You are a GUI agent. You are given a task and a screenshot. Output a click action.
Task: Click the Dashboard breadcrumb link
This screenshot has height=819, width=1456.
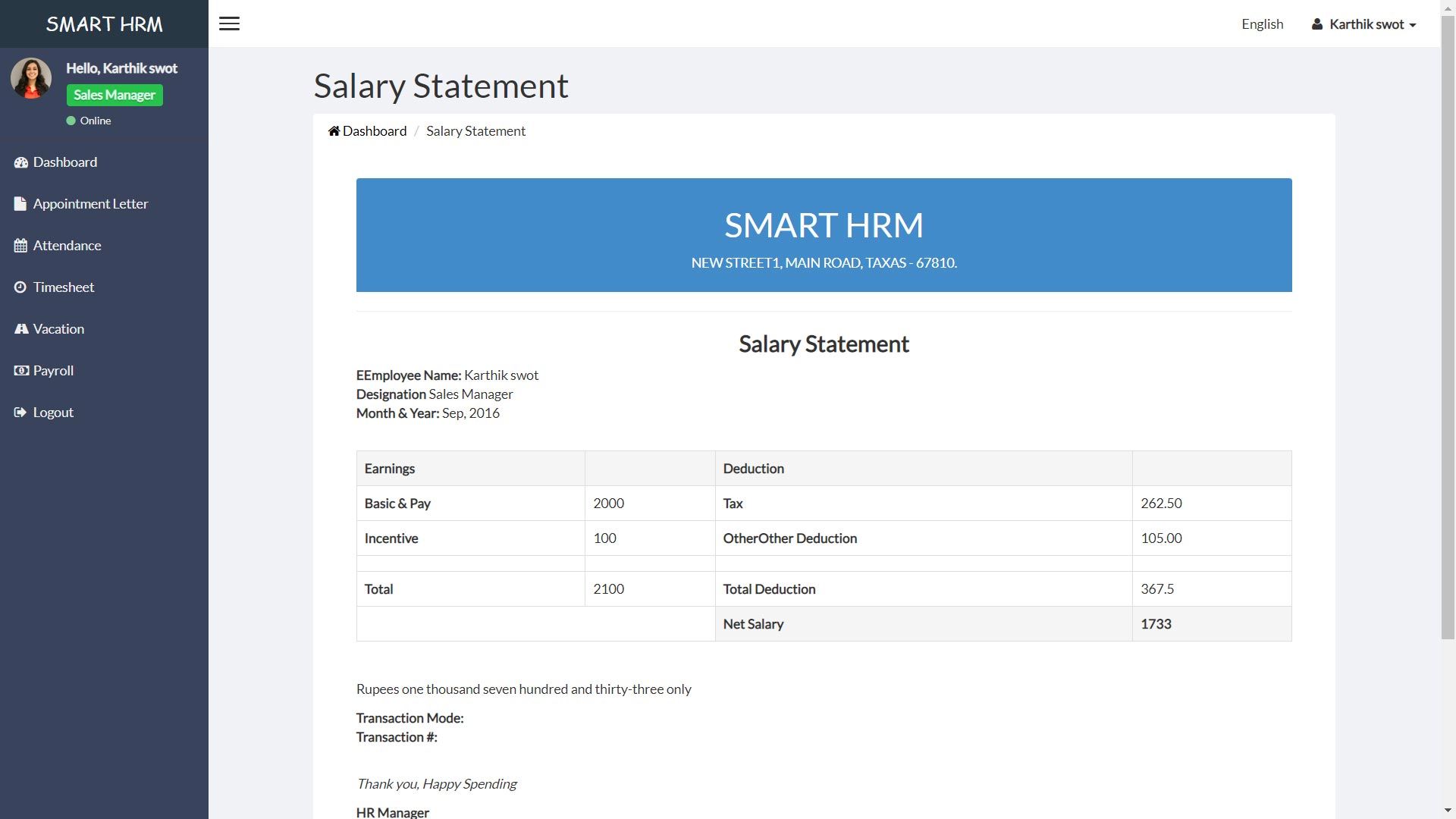coord(375,131)
